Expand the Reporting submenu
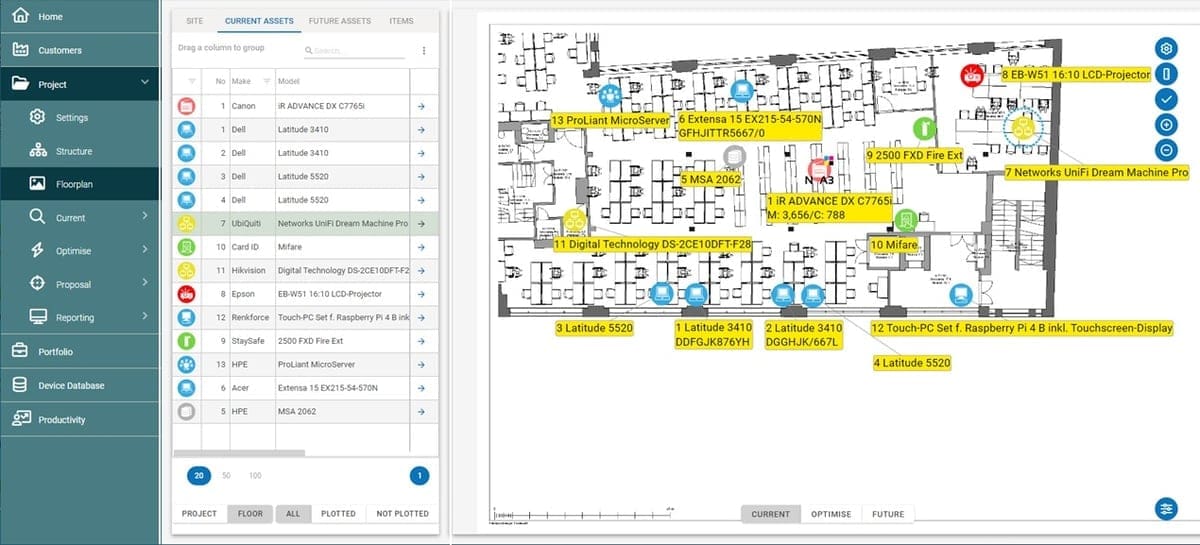 click(x=145, y=317)
